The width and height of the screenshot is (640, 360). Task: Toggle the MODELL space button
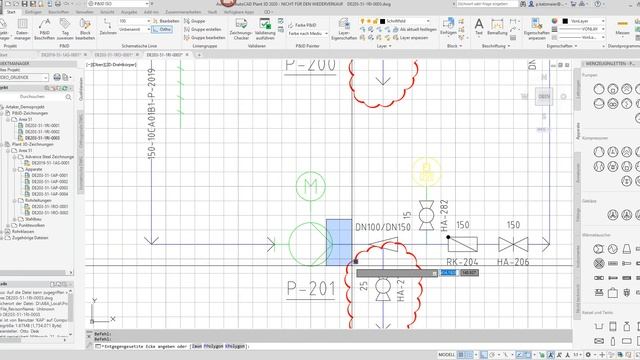[447, 355]
